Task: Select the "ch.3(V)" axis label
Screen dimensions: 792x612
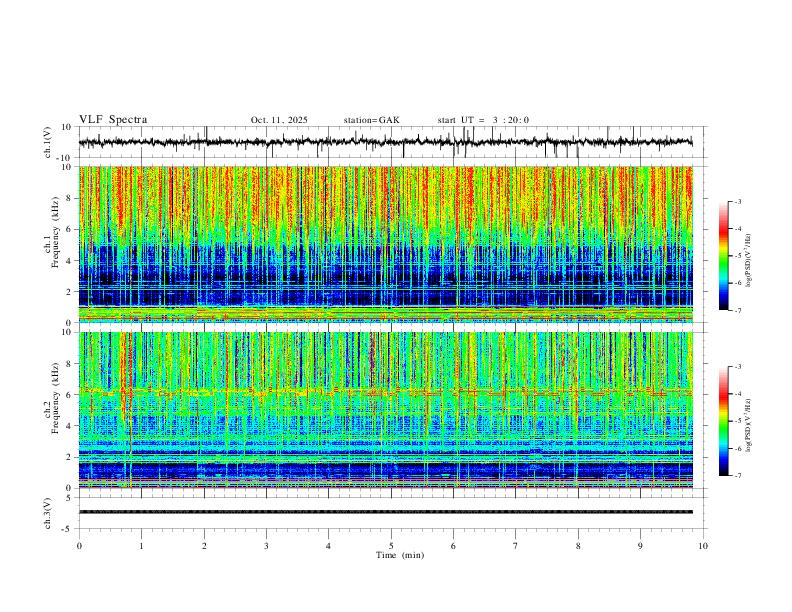Action: (48, 513)
